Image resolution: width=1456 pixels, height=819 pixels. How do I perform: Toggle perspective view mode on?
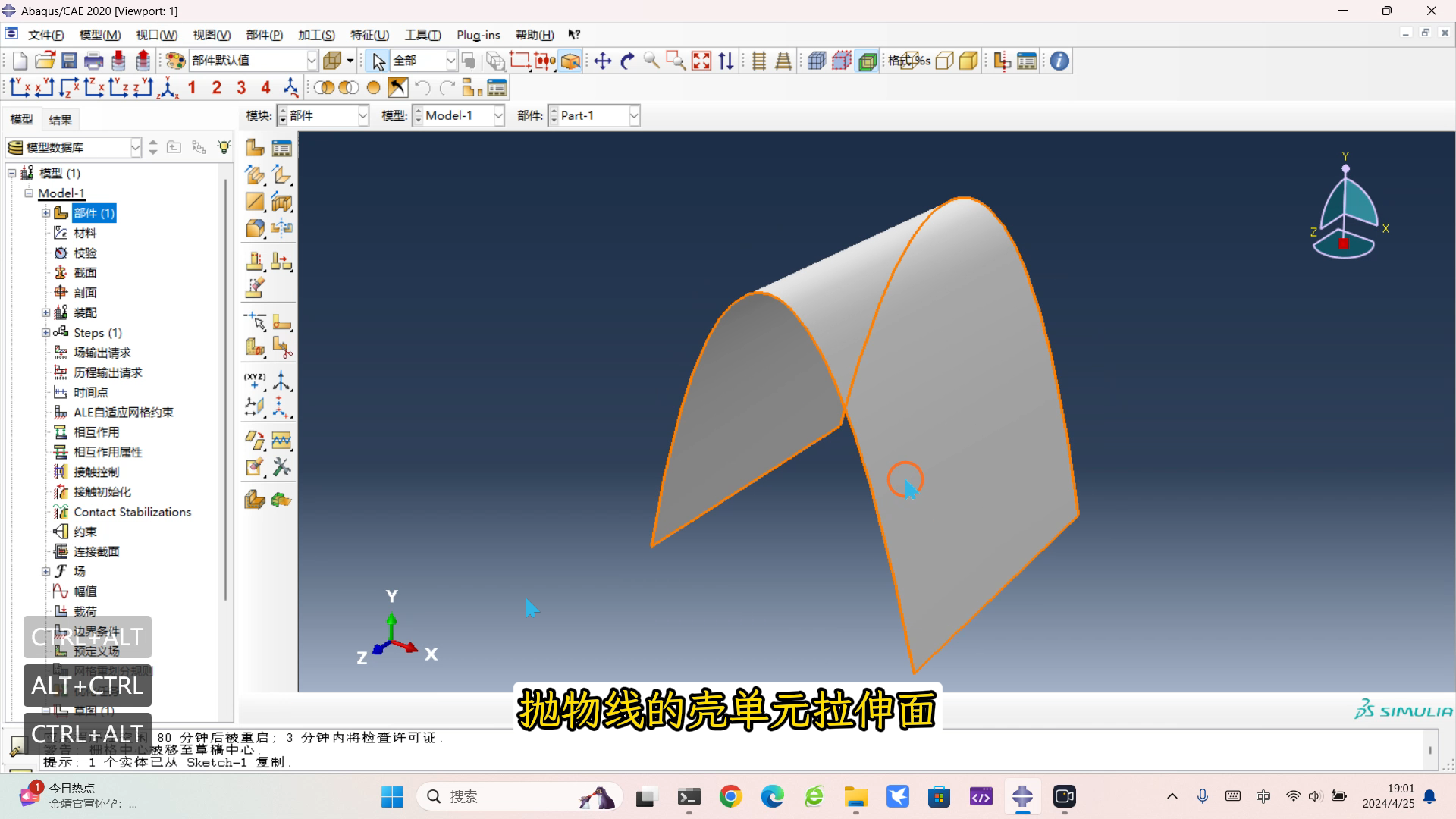coord(783,61)
